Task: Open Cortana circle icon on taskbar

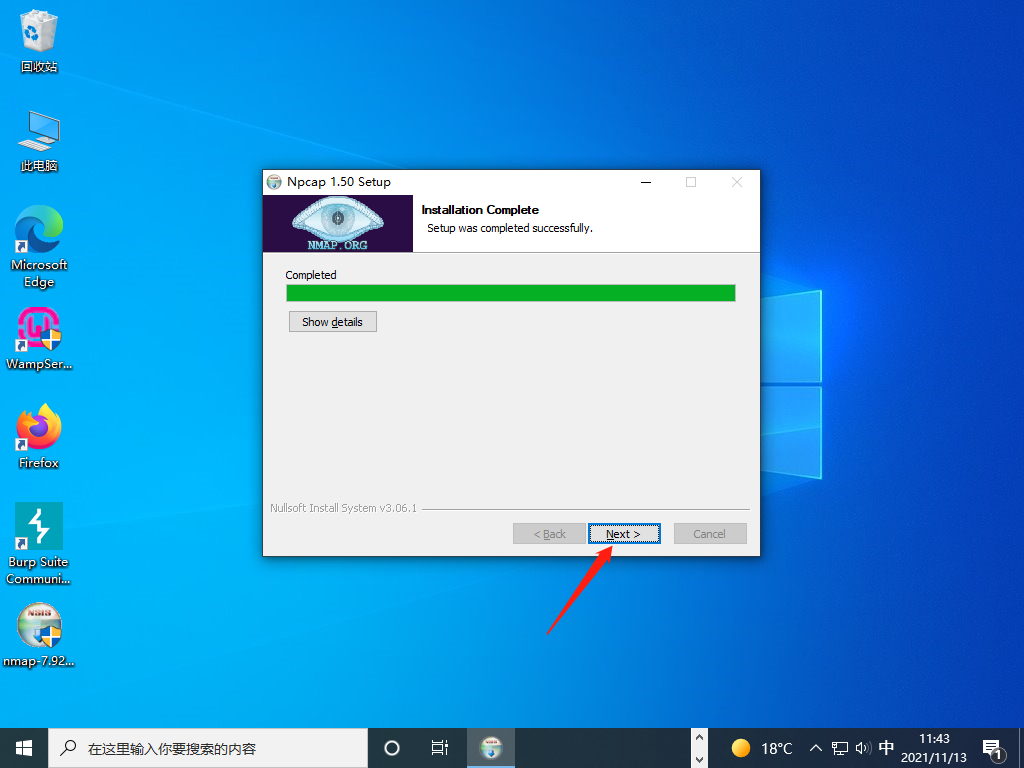Action: tap(392, 748)
